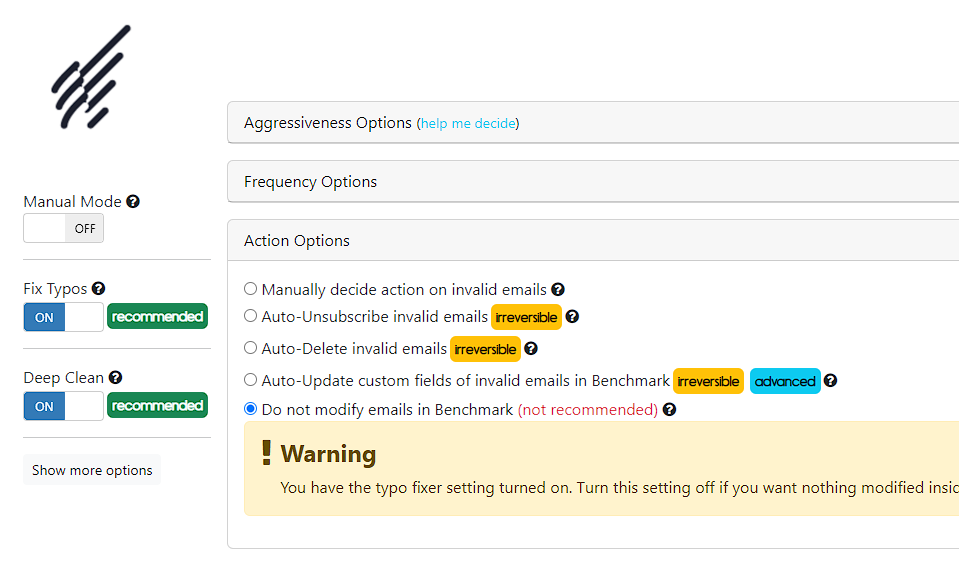Click help icon next to Fix Typos

[x=98, y=288]
